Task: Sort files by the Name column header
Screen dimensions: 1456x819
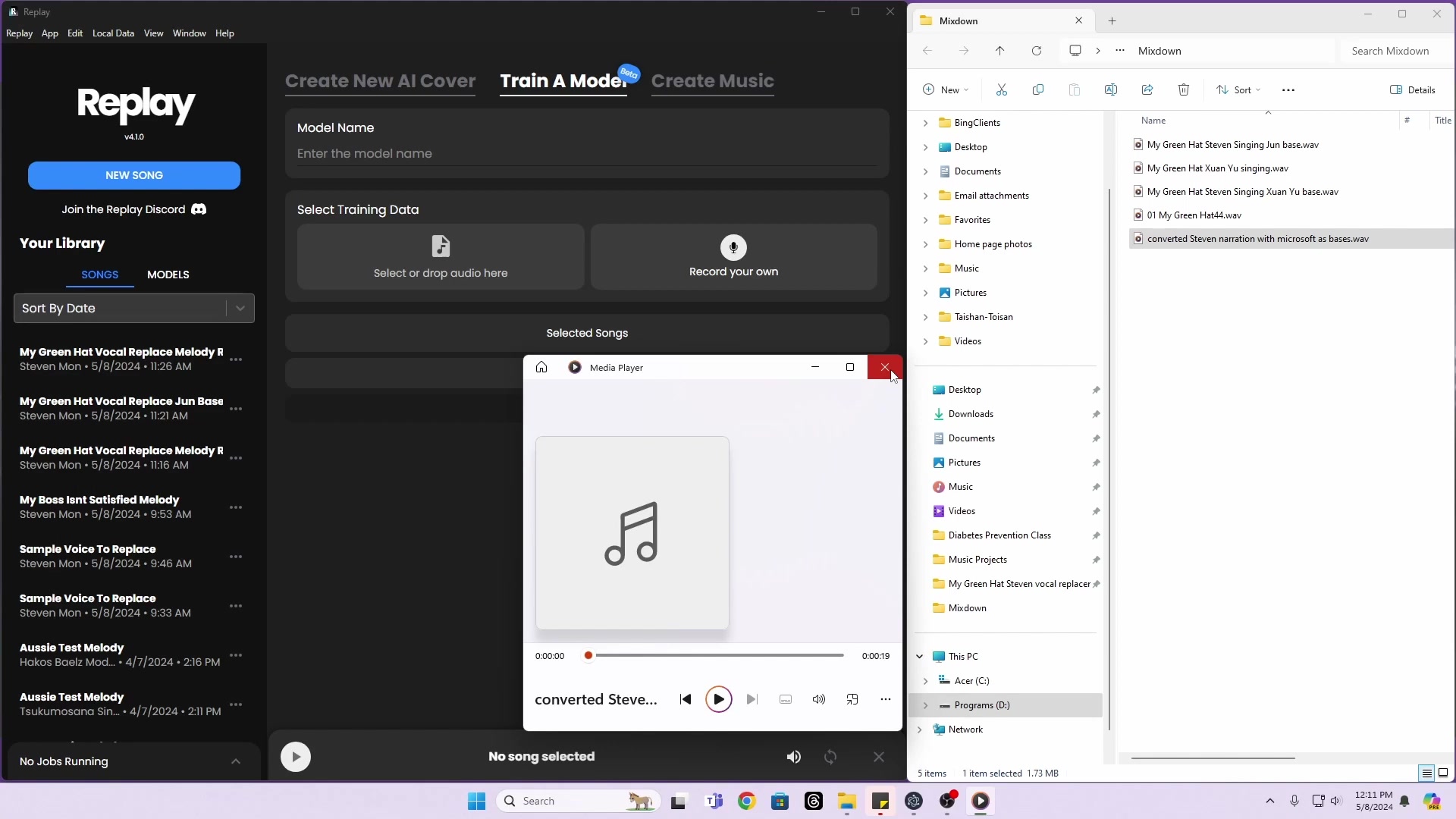Action: pyautogui.click(x=1153, y=121)
